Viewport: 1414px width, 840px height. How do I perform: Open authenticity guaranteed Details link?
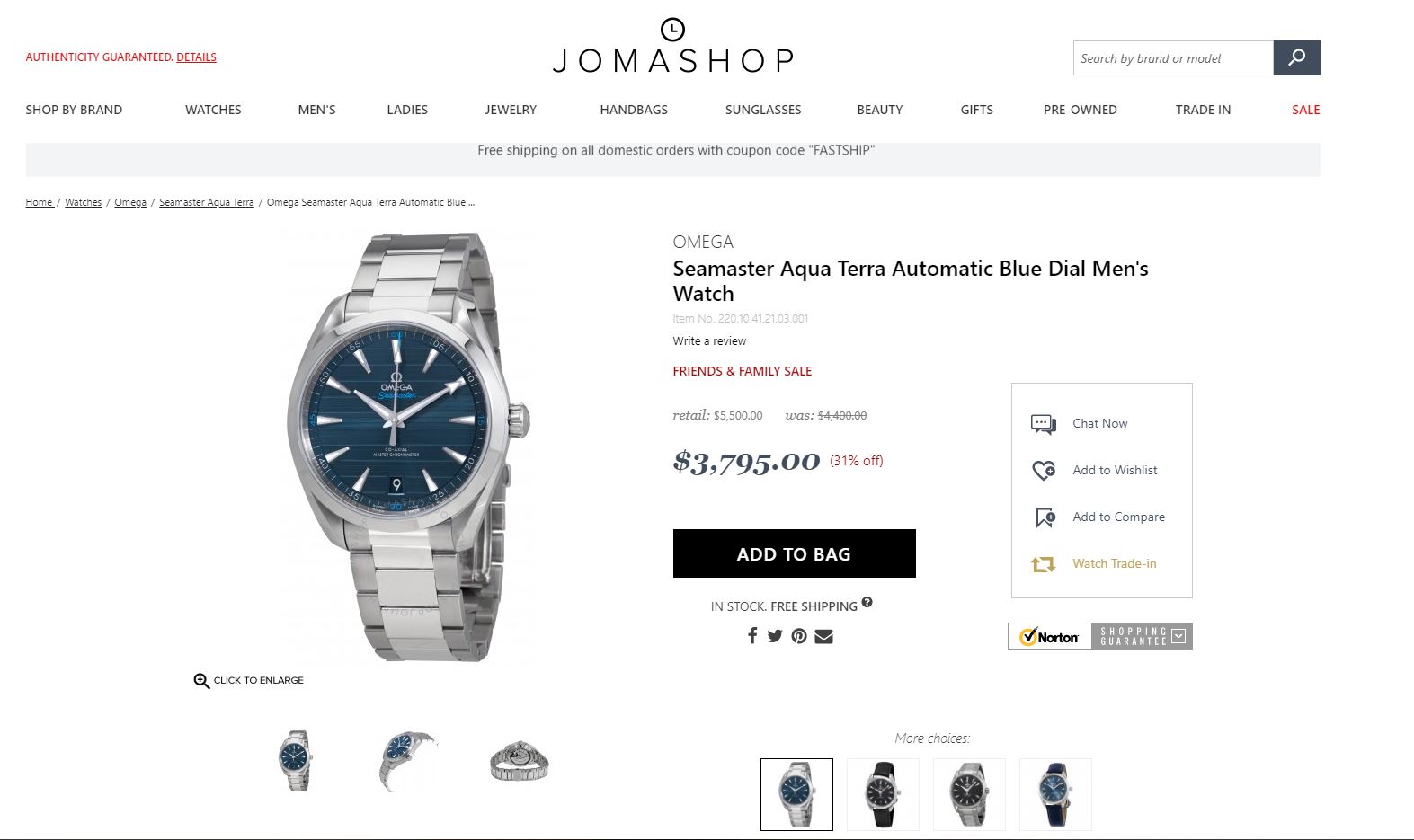pyautogui.click(x=196, y=57)
